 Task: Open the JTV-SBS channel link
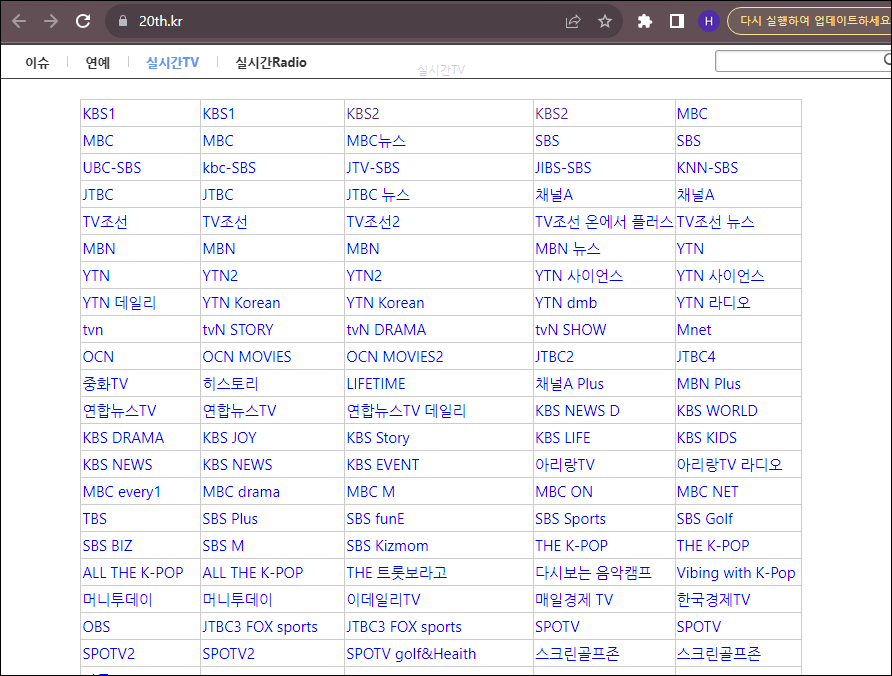pos(373,168)
